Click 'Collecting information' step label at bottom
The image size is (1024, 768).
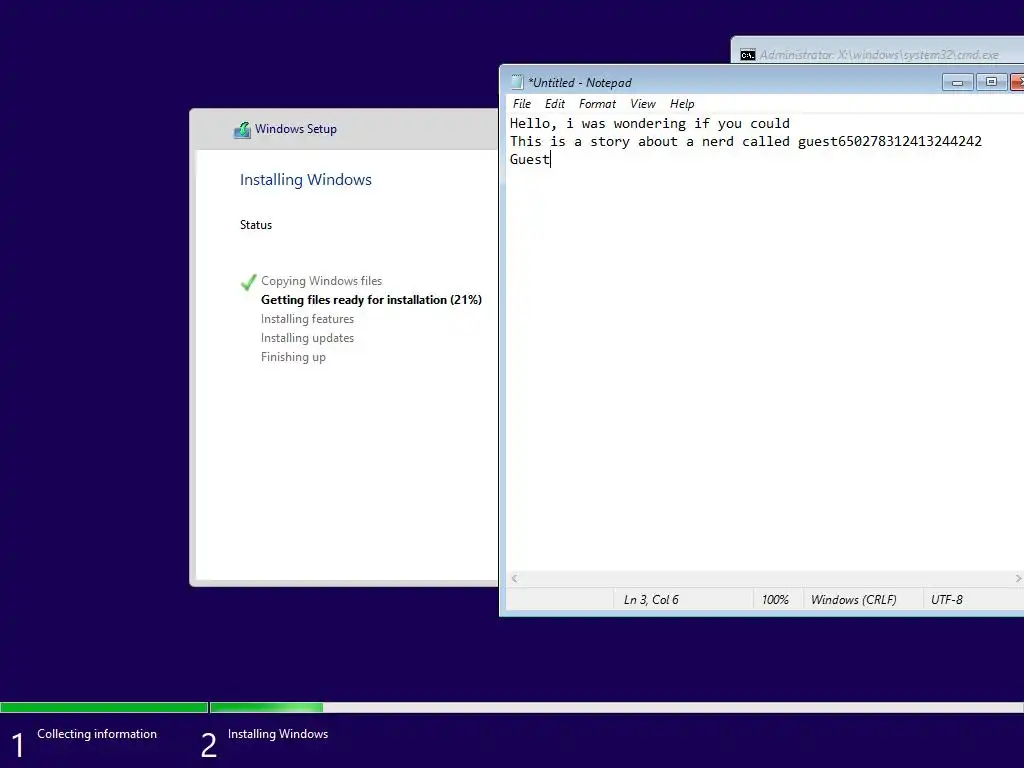97,734
